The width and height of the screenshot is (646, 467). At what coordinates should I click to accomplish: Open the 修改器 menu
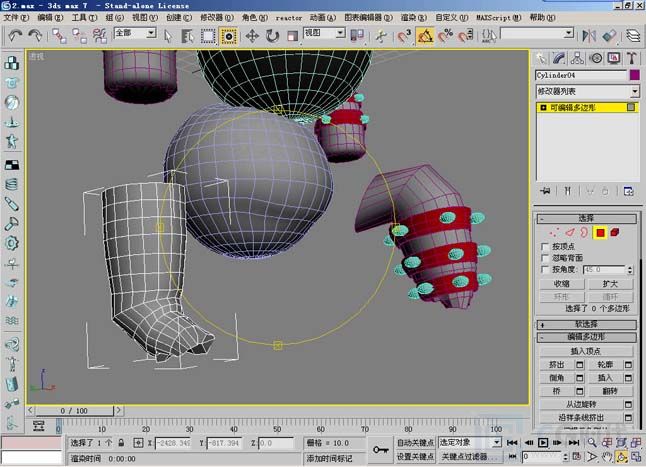point(217,18)
